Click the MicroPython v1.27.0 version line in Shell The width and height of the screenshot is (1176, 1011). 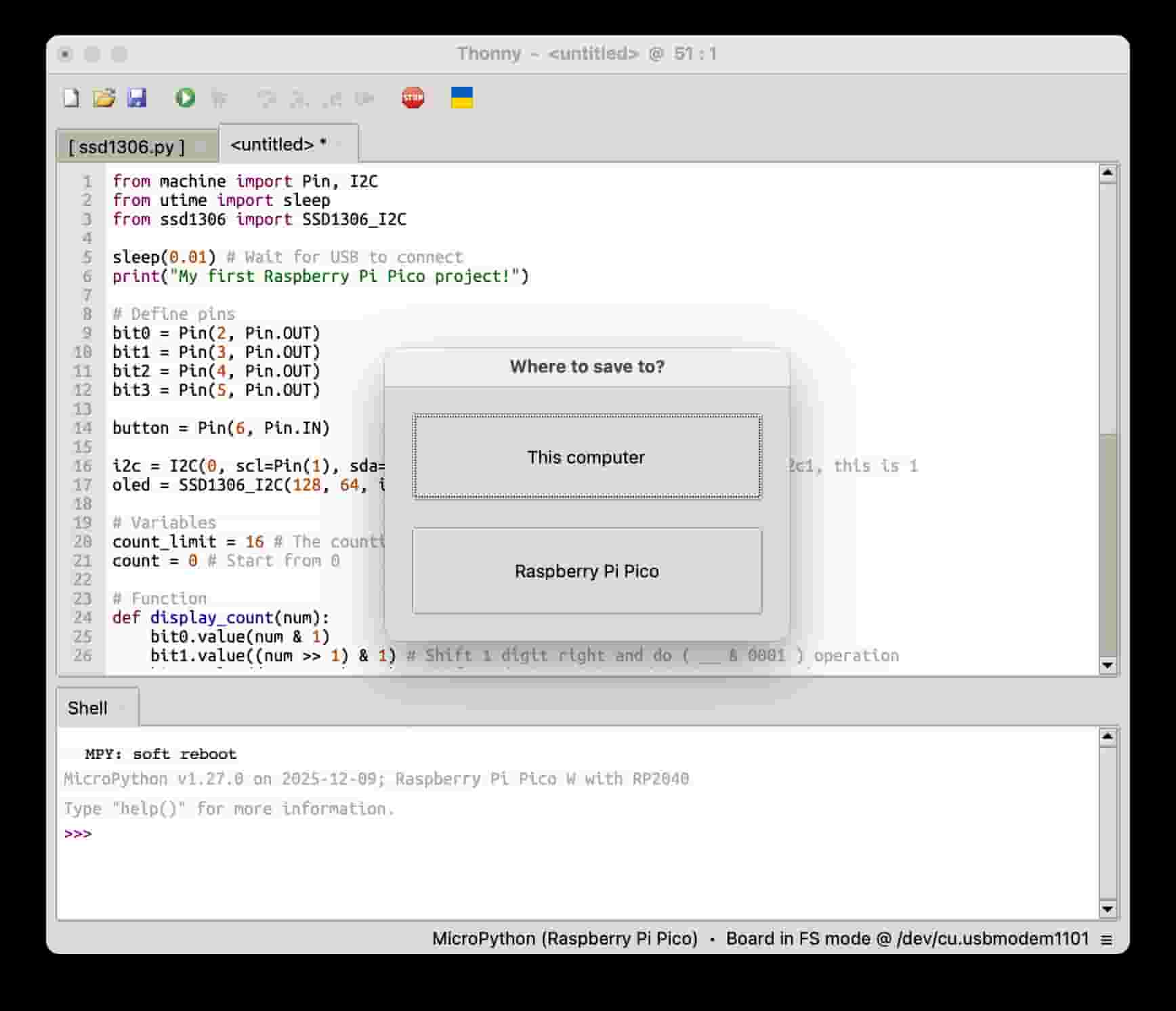[376, 779]
